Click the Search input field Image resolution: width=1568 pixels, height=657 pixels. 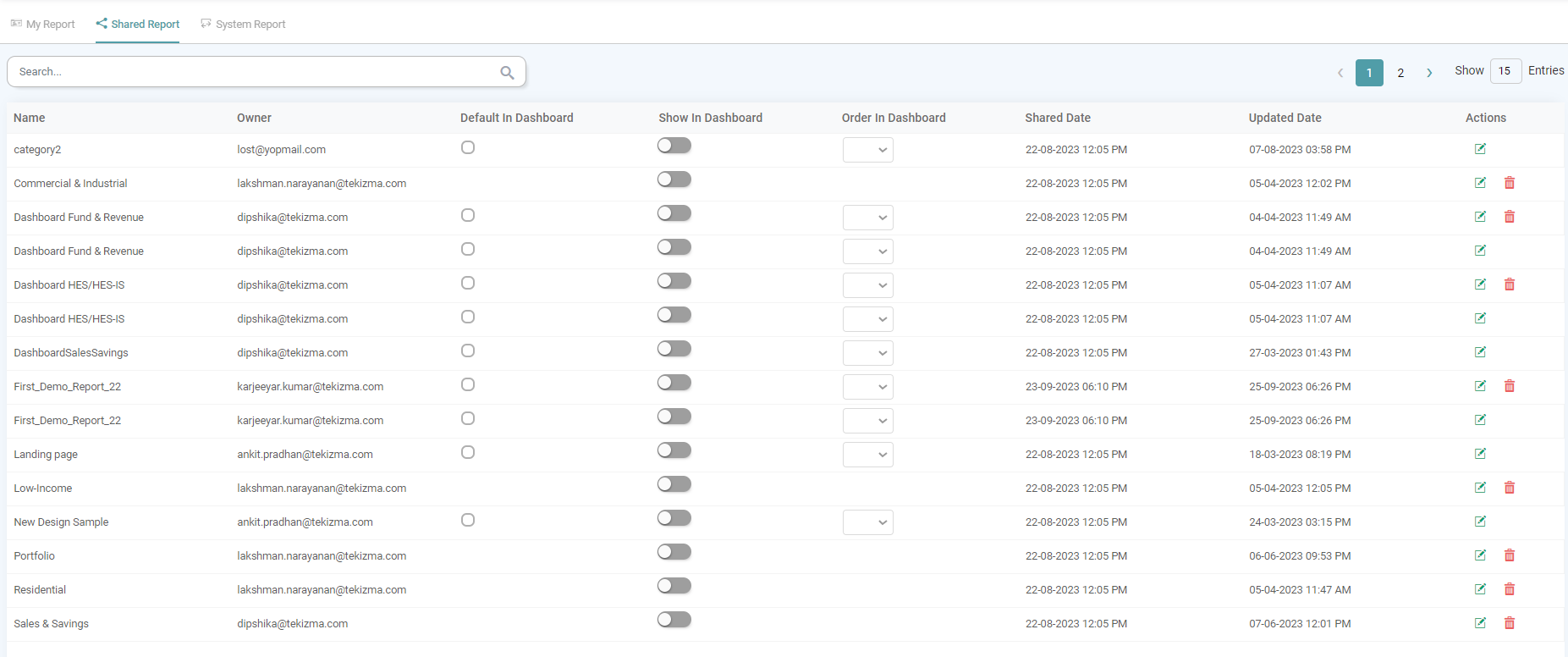click(x=254, y=72)
